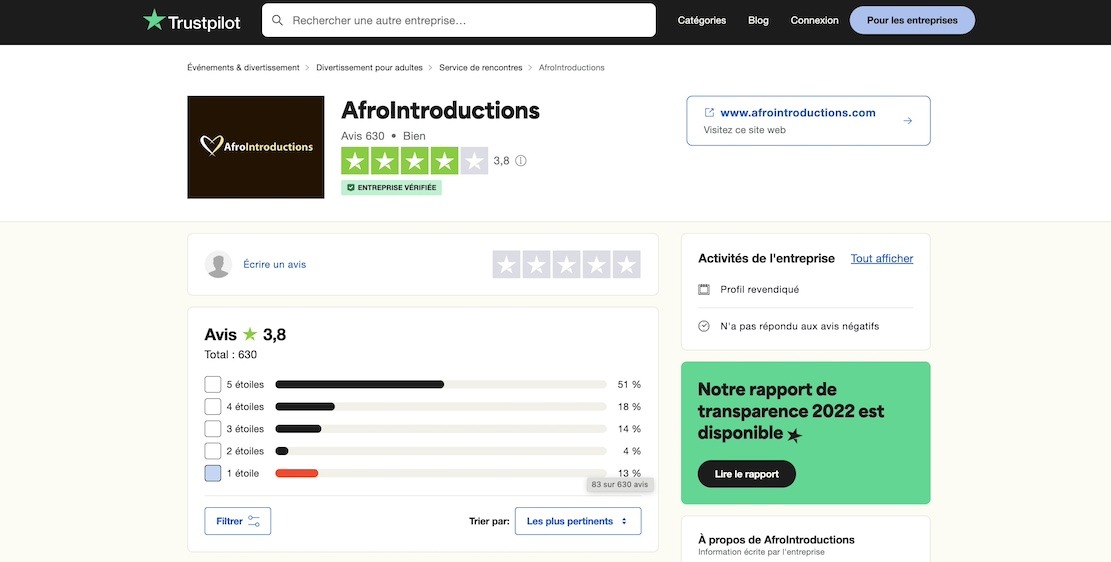
Task: Click the Service de rencontres breadcrumb
Action: (x=480, y=67)
